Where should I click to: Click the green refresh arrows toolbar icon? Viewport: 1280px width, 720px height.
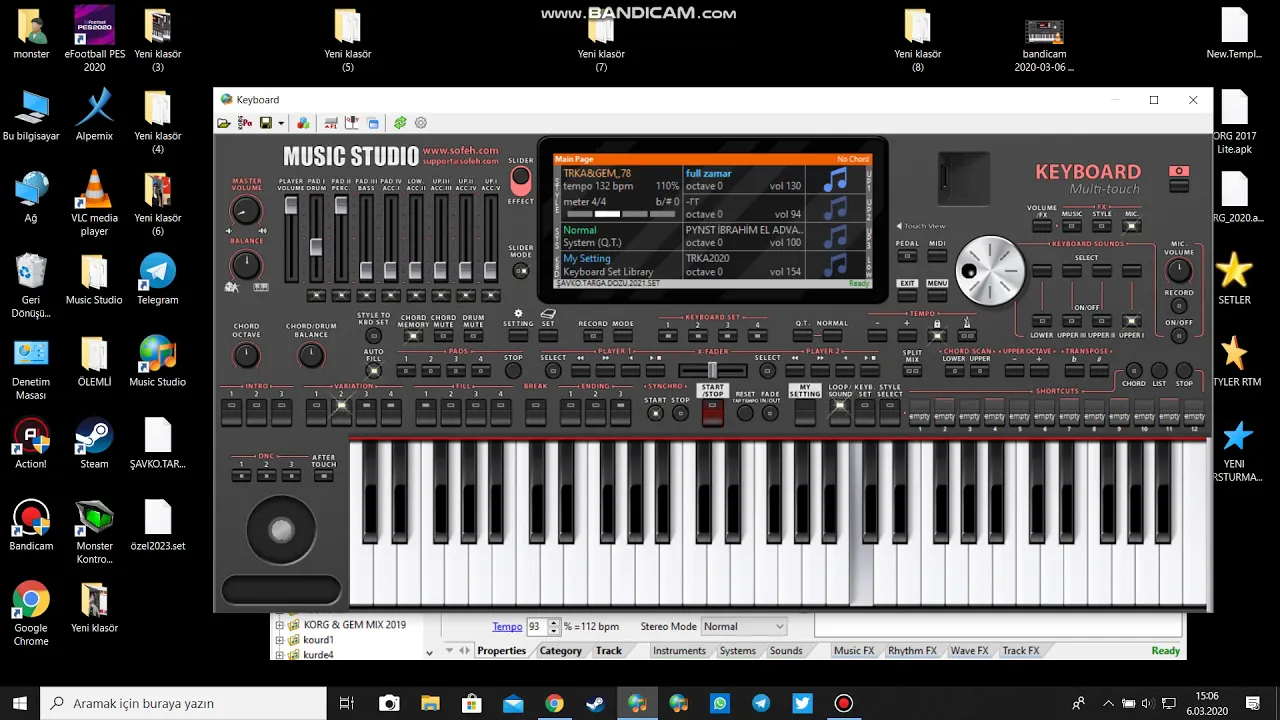[400, 123]
